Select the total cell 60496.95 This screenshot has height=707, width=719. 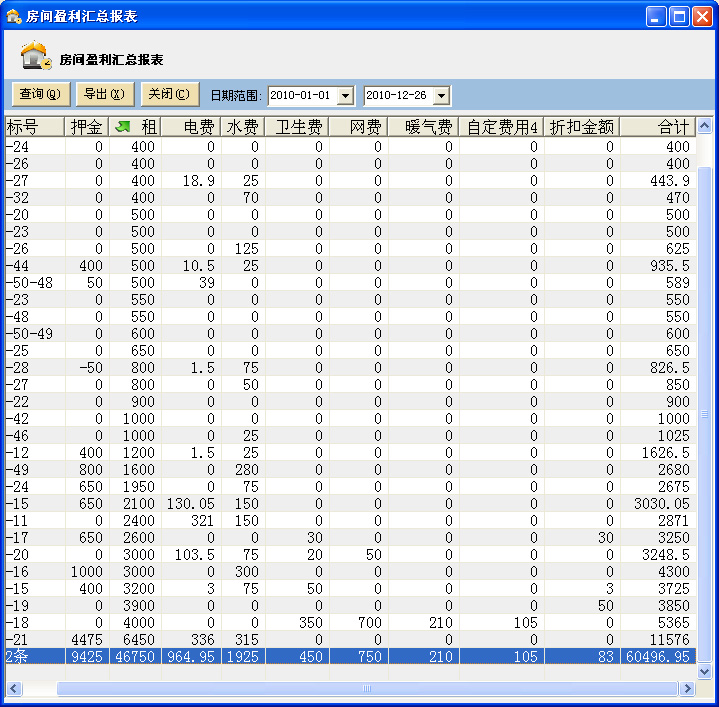point(658,657)
